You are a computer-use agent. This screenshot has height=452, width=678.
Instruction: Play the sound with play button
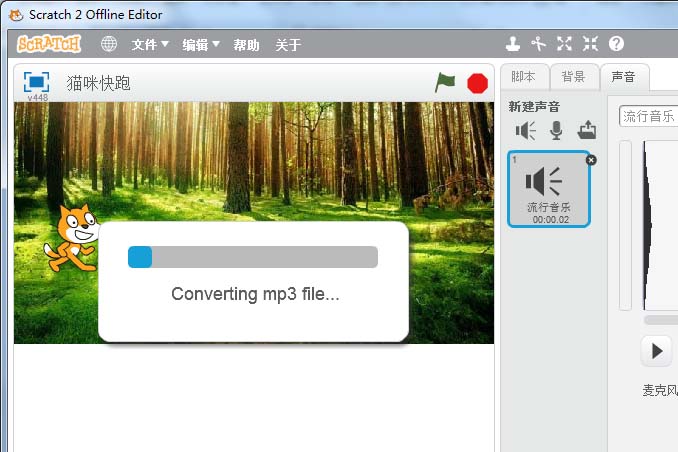[657, 351]
